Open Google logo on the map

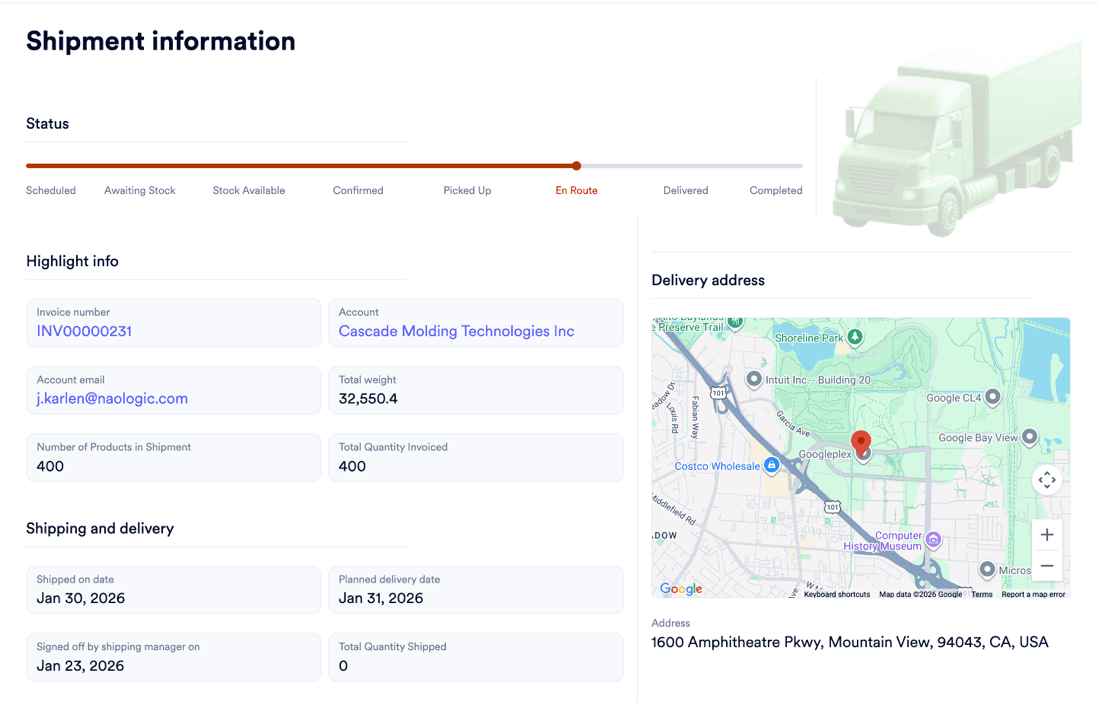click(x=681, y=589)
